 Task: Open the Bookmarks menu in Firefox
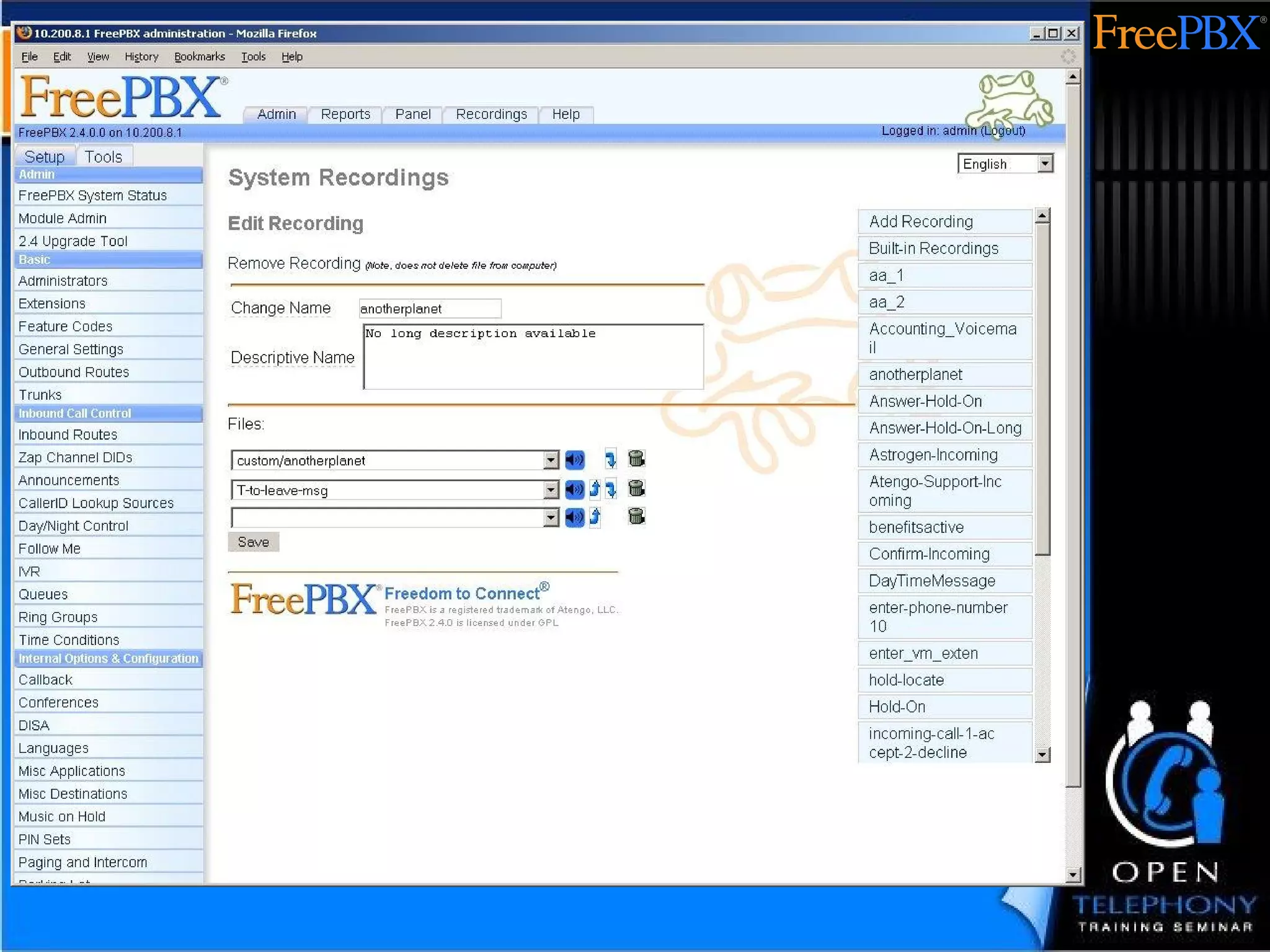[x=199, y=57]
